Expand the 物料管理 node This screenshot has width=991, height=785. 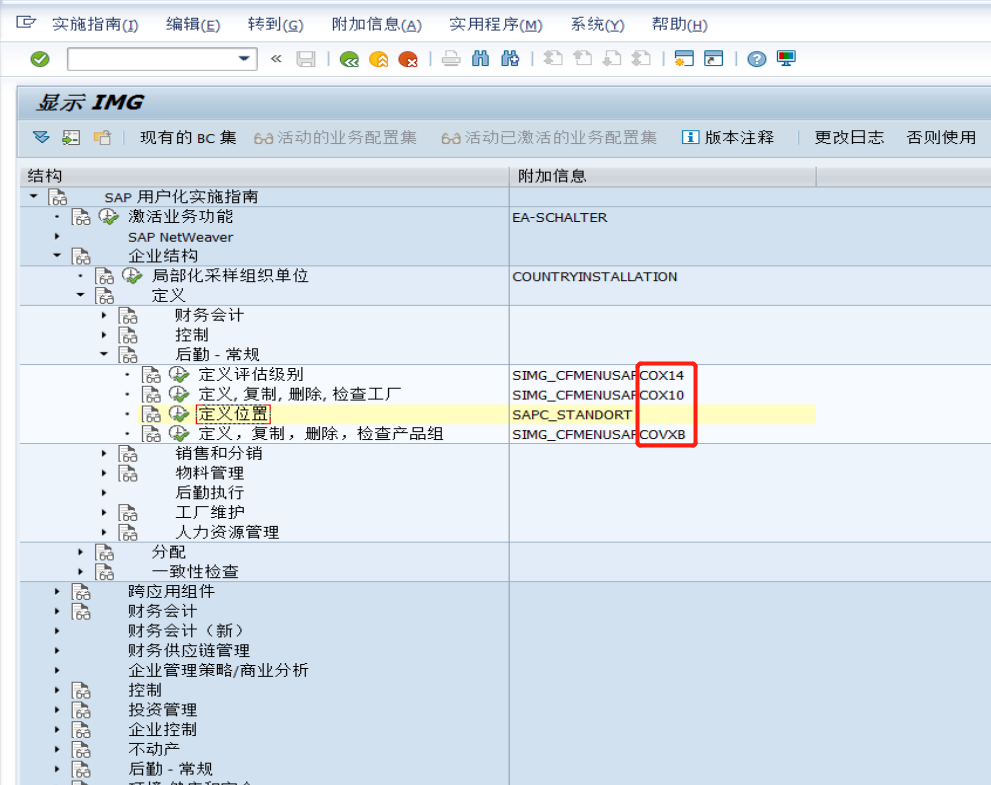[x=104, y=473]
